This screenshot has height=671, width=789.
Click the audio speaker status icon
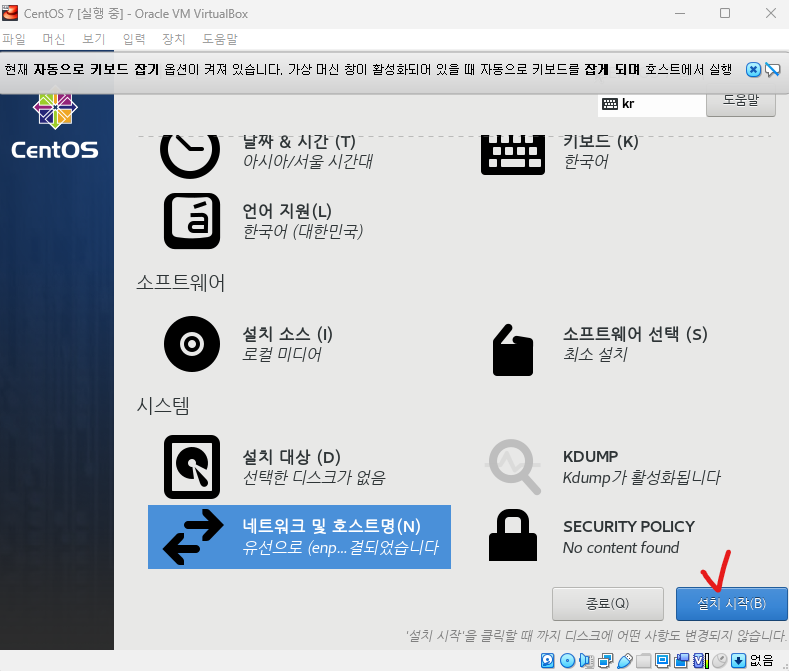coord(586,660)
